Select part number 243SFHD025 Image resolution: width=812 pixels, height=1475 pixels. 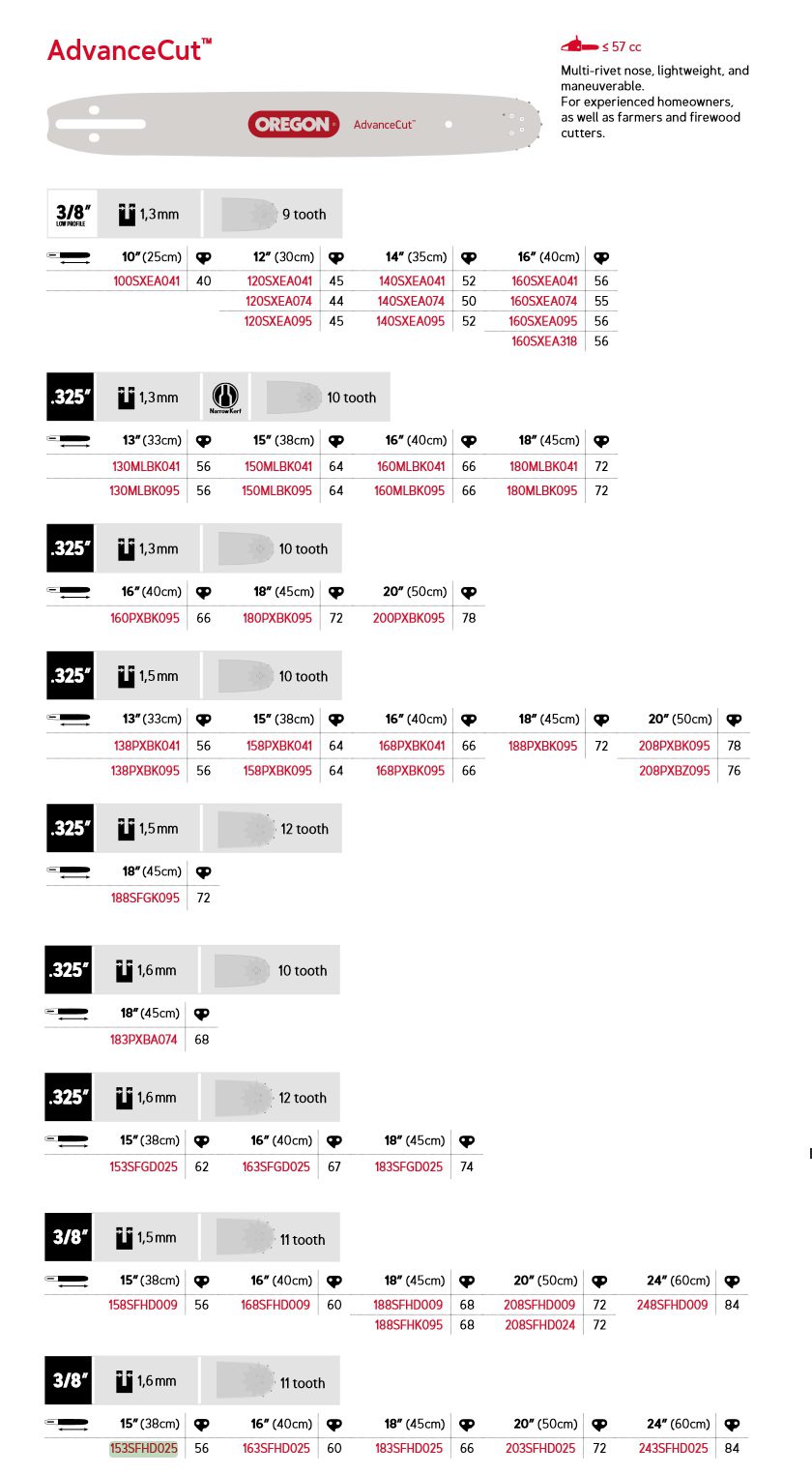pos(674,1448)
